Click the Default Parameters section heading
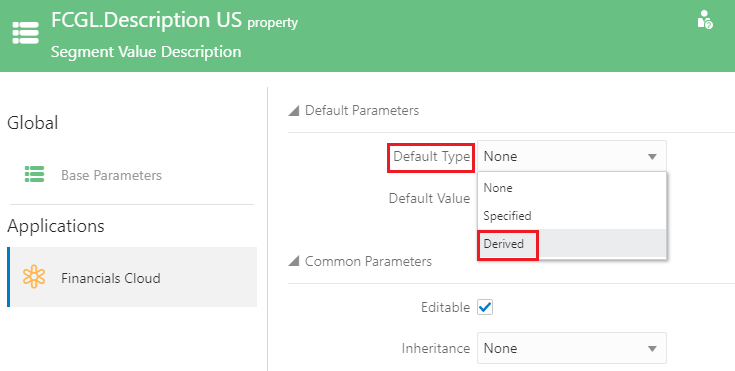The image size is (735, 371). (362, 111)
